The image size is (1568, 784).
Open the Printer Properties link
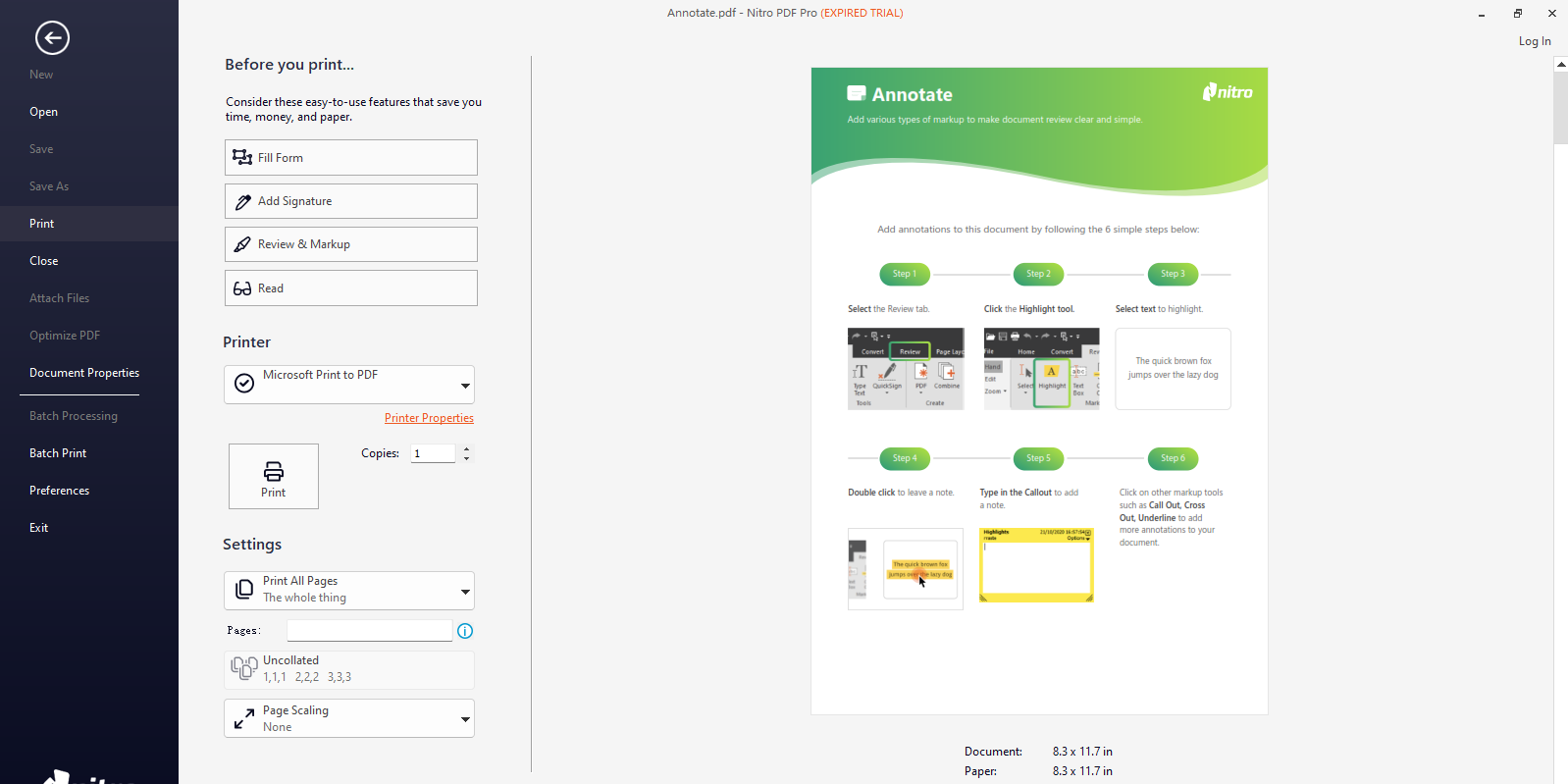coord(429,418)
